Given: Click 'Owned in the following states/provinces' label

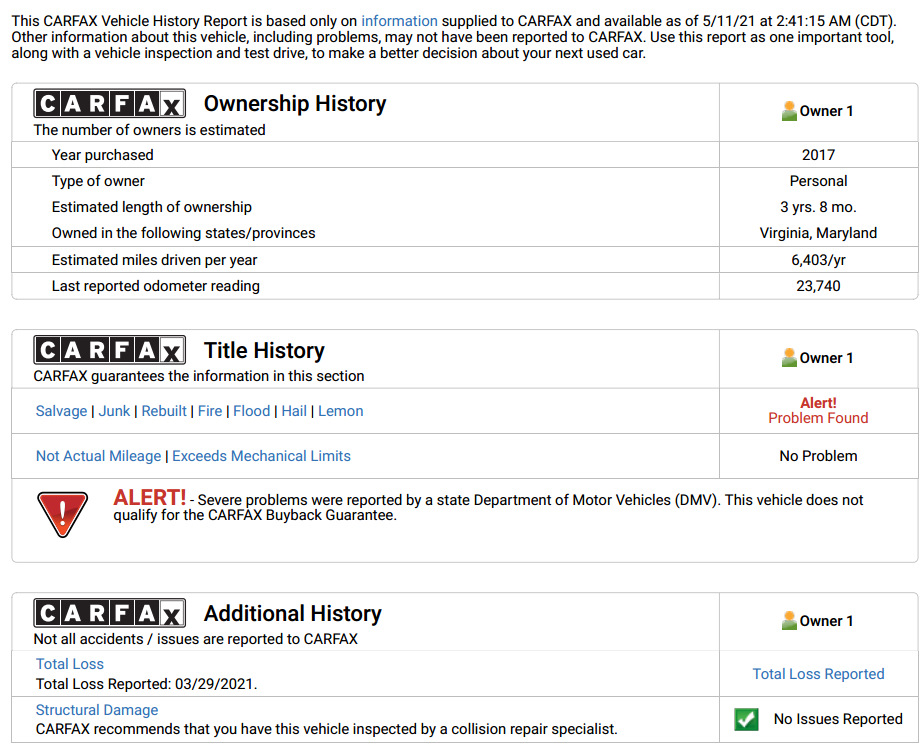Looking at the screenshot, I should click(183, 233).
